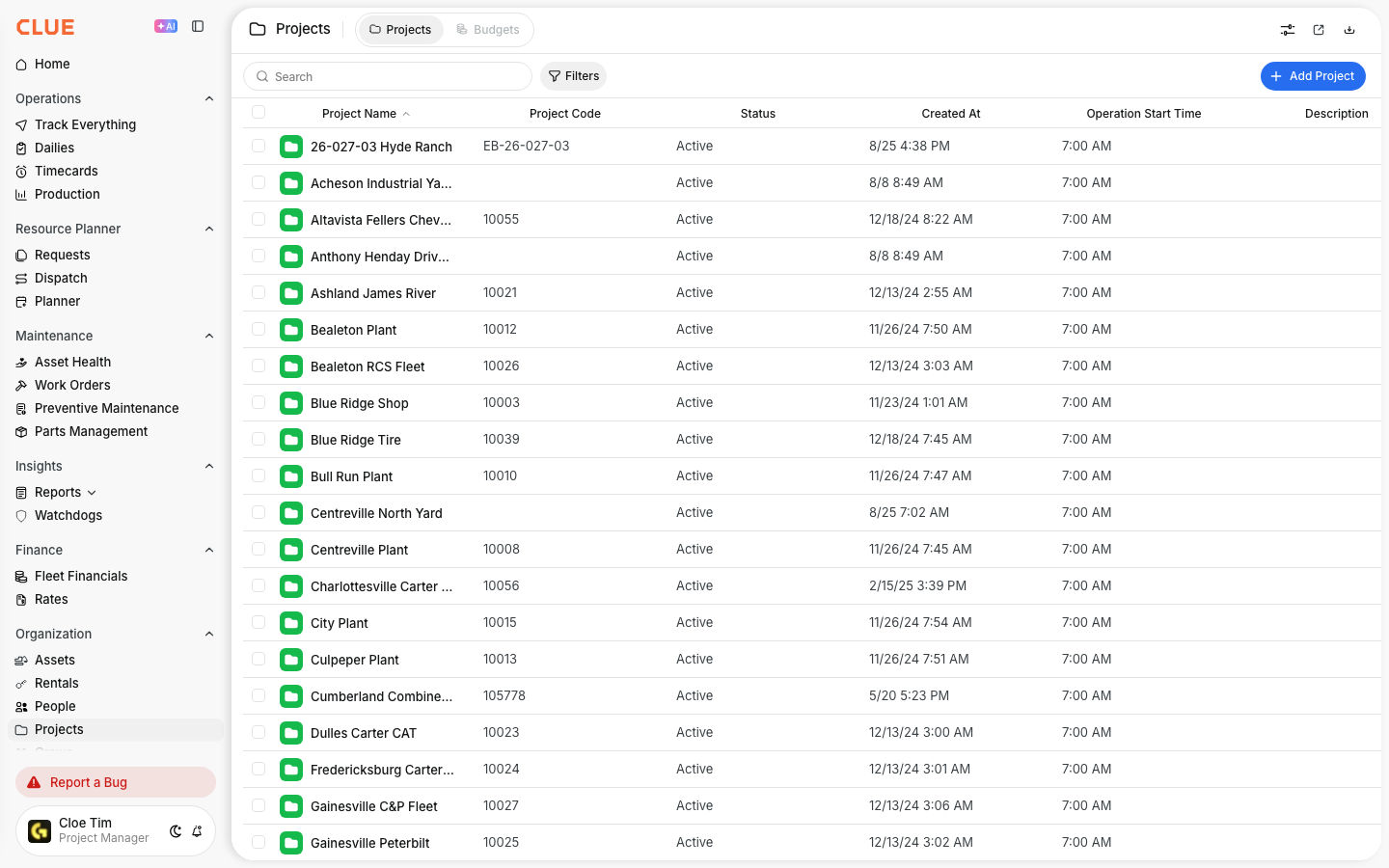The height and width of the screenshot is (868, 1389).
Task: Collapse the Finance section
Action: click(209, 550)
